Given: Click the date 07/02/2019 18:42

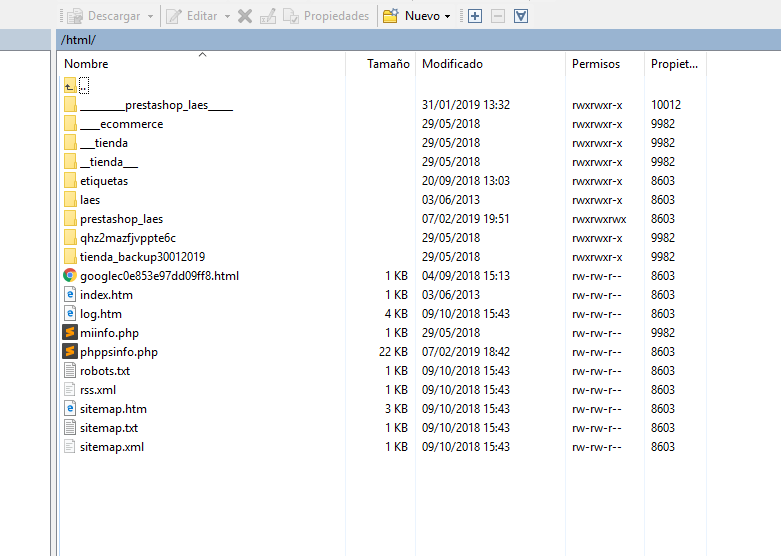Looking at the screenshot, I should pos(466,352).
